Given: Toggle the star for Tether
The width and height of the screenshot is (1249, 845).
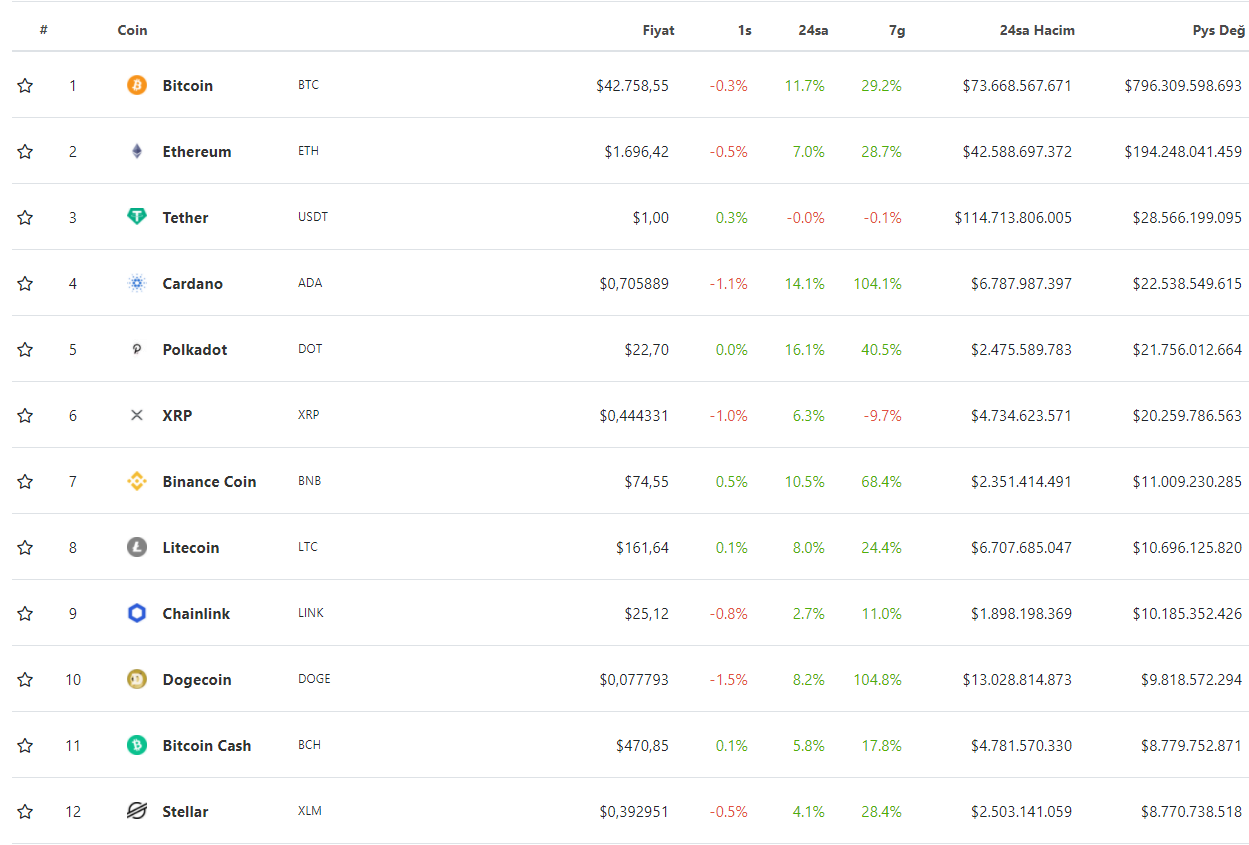Looking at the screenshot, I should pos(25,218).
